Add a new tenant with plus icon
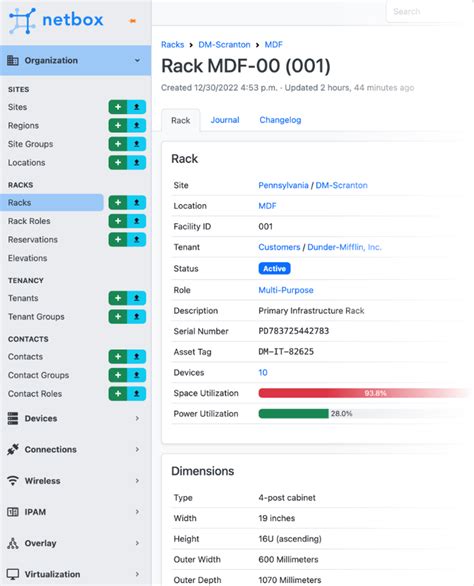 [118, 298]
